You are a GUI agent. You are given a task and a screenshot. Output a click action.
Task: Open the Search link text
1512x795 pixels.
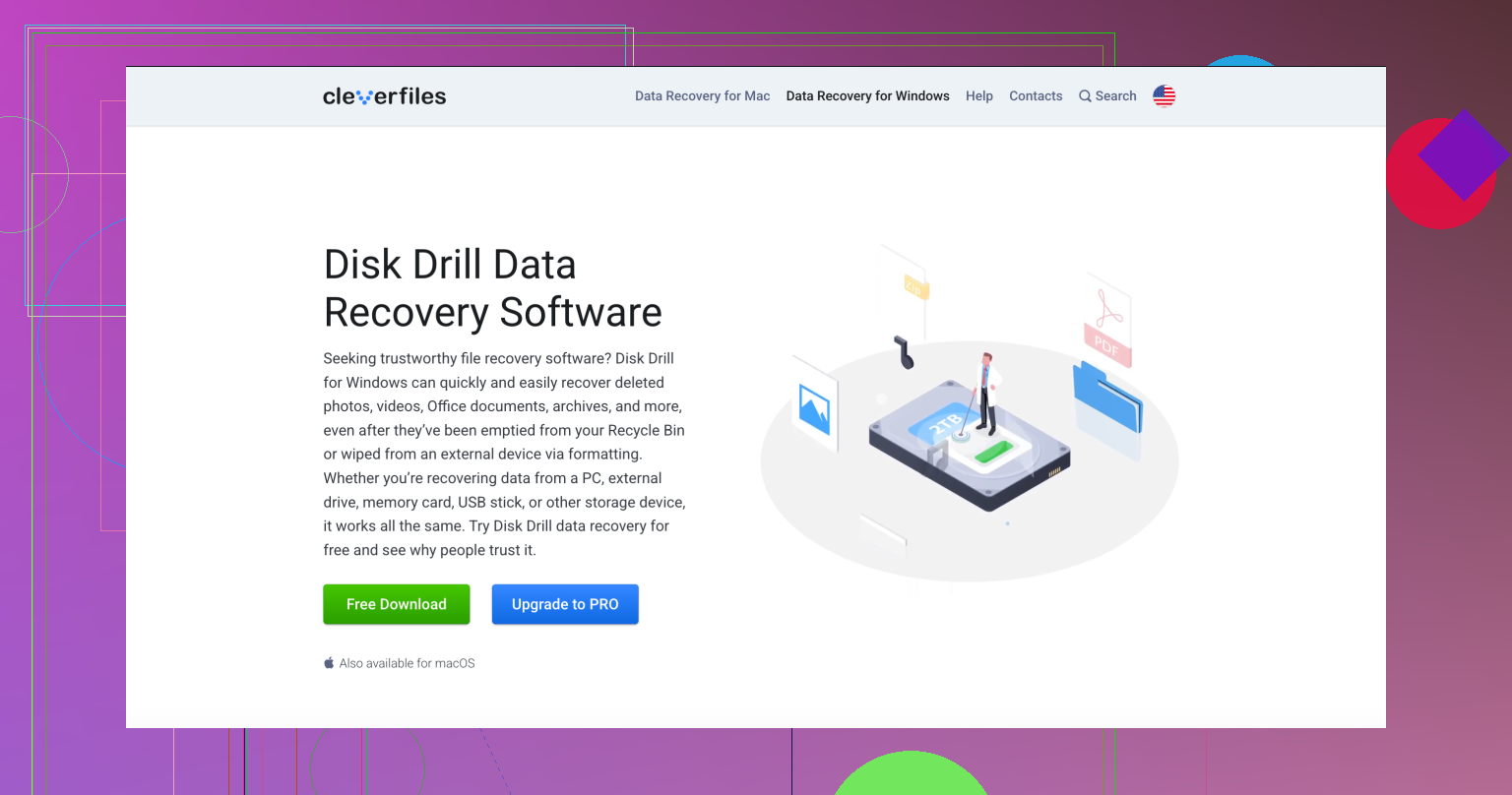click(1116, 95)
